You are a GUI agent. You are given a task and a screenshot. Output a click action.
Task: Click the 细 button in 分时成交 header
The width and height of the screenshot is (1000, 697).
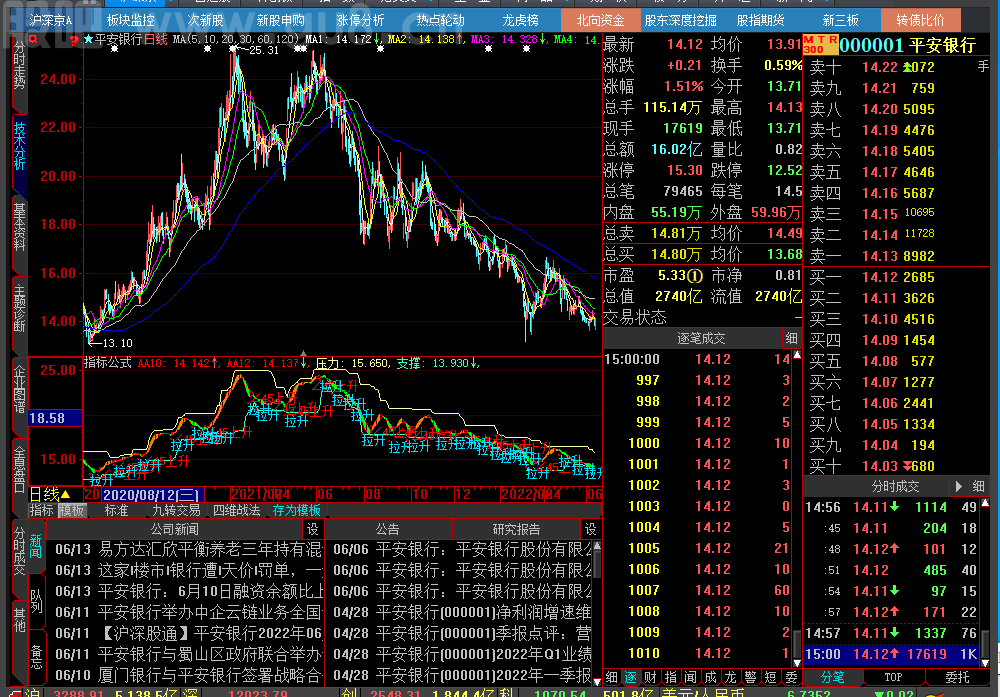978,487
